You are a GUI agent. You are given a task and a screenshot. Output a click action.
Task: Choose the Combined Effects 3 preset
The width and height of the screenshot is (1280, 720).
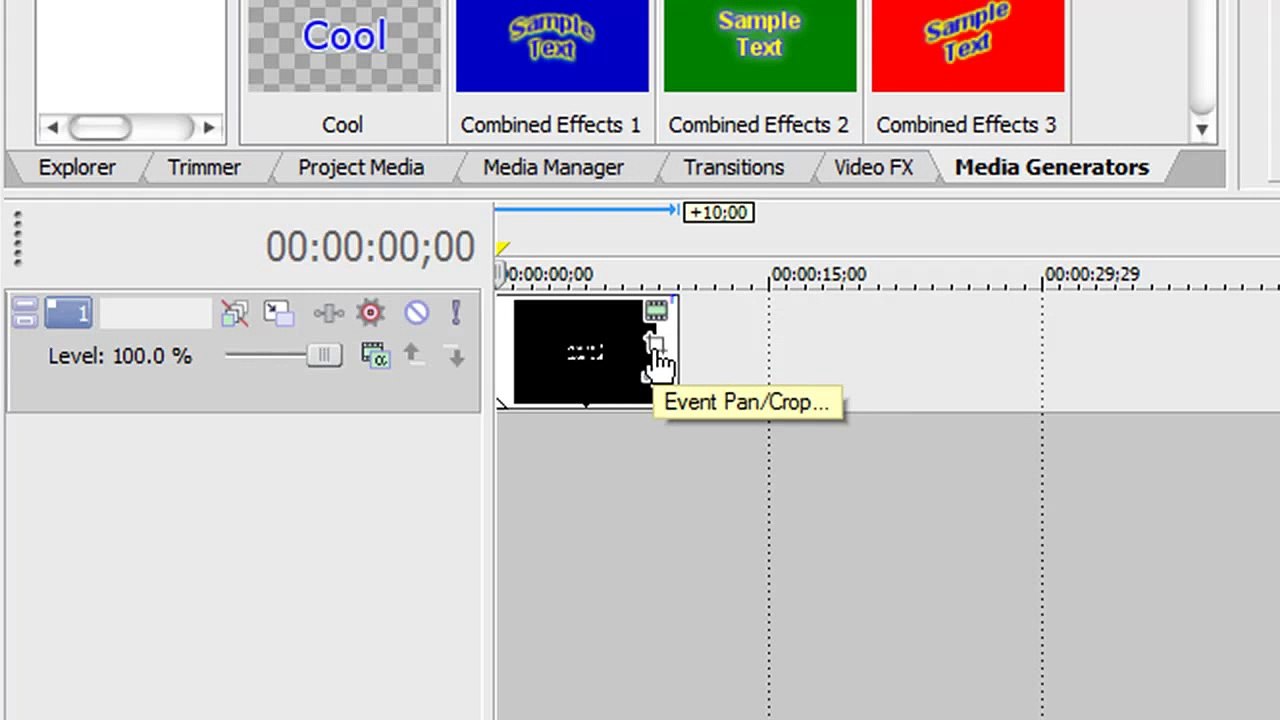(x=968, y=46)
